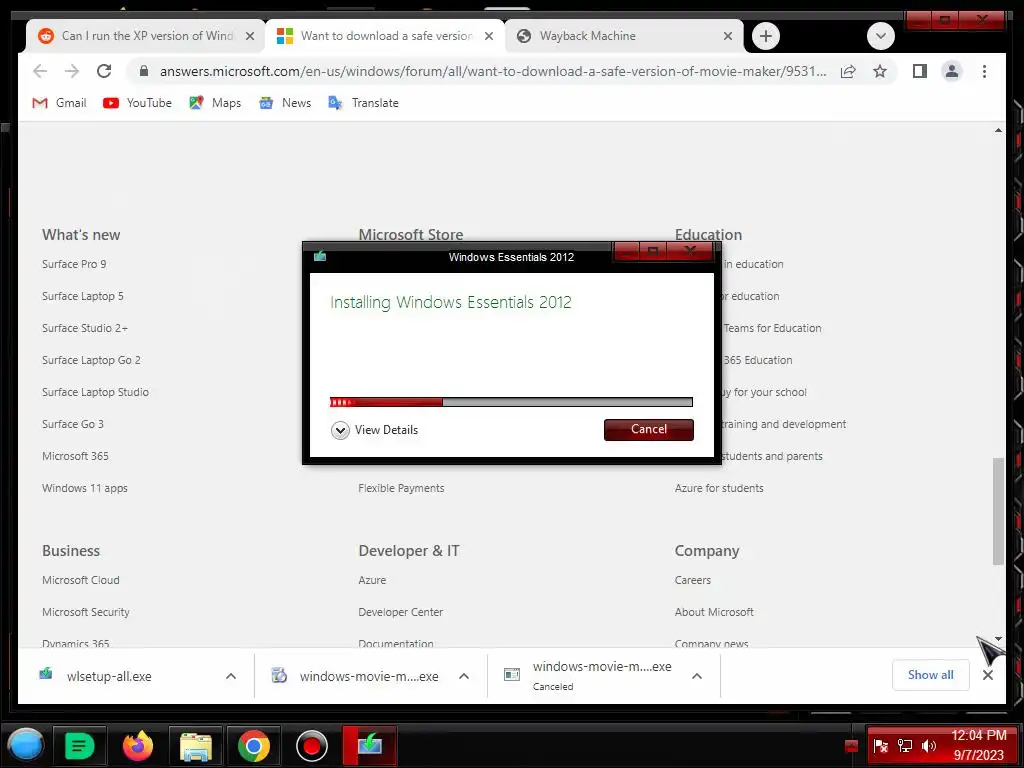Share this page icon in address bar

click(x=848, y=71)
